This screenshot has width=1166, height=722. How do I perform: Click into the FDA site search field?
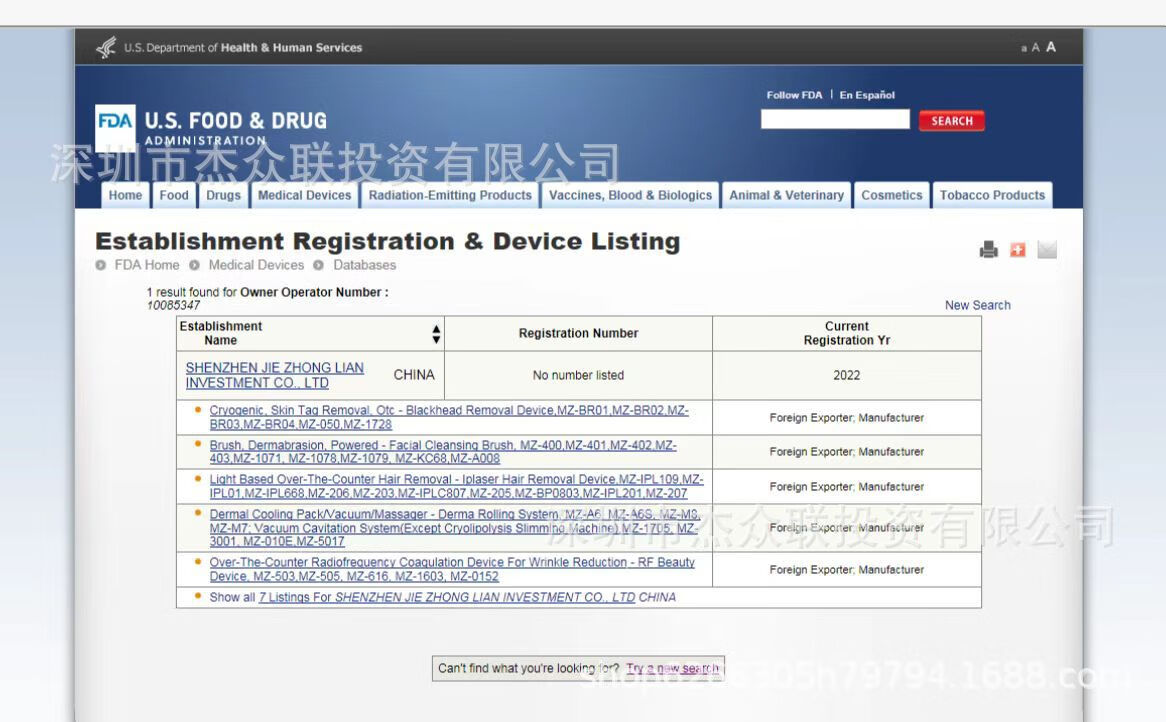point(835,120)
